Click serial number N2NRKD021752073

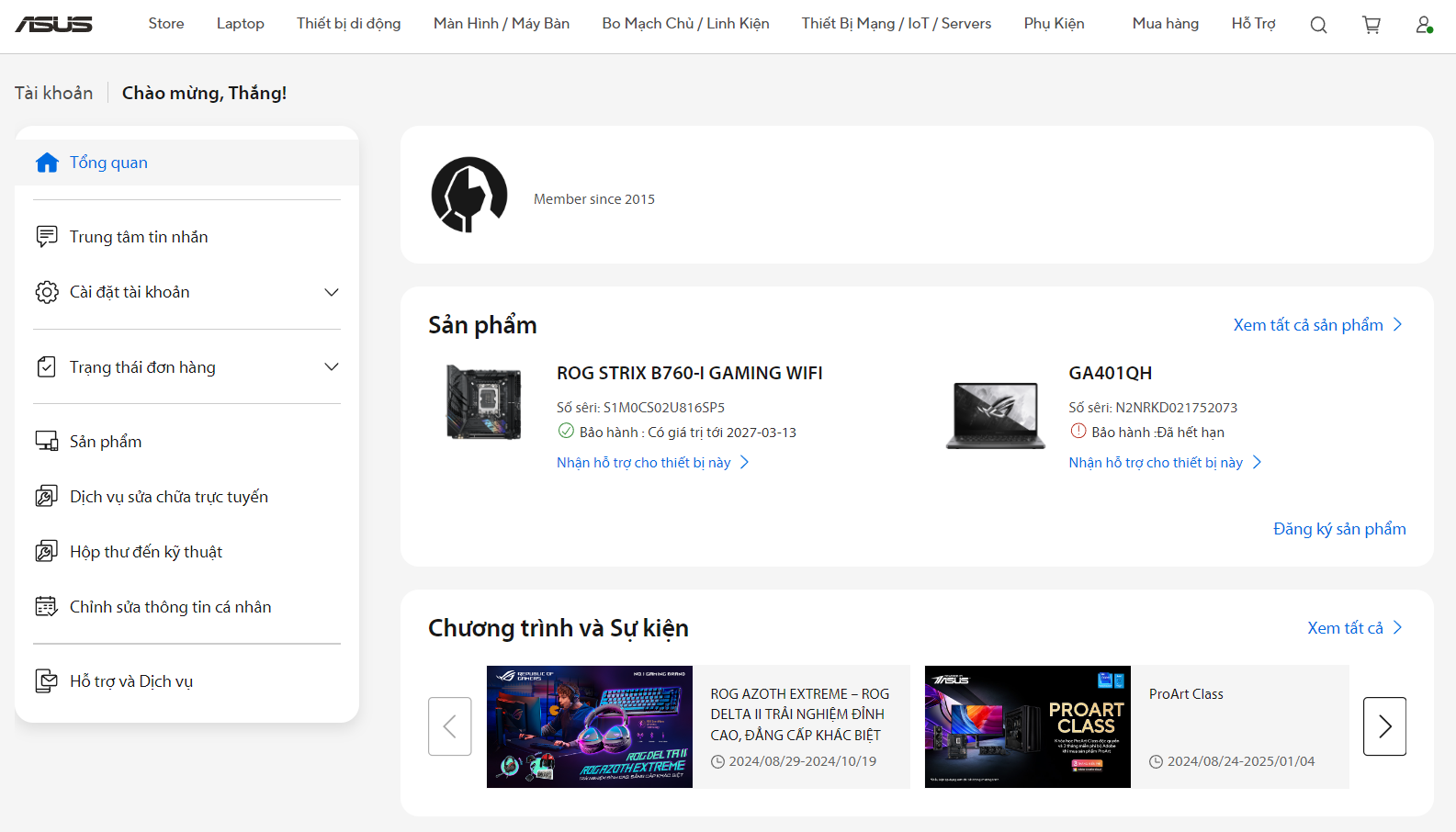[x=1177, y=408]
